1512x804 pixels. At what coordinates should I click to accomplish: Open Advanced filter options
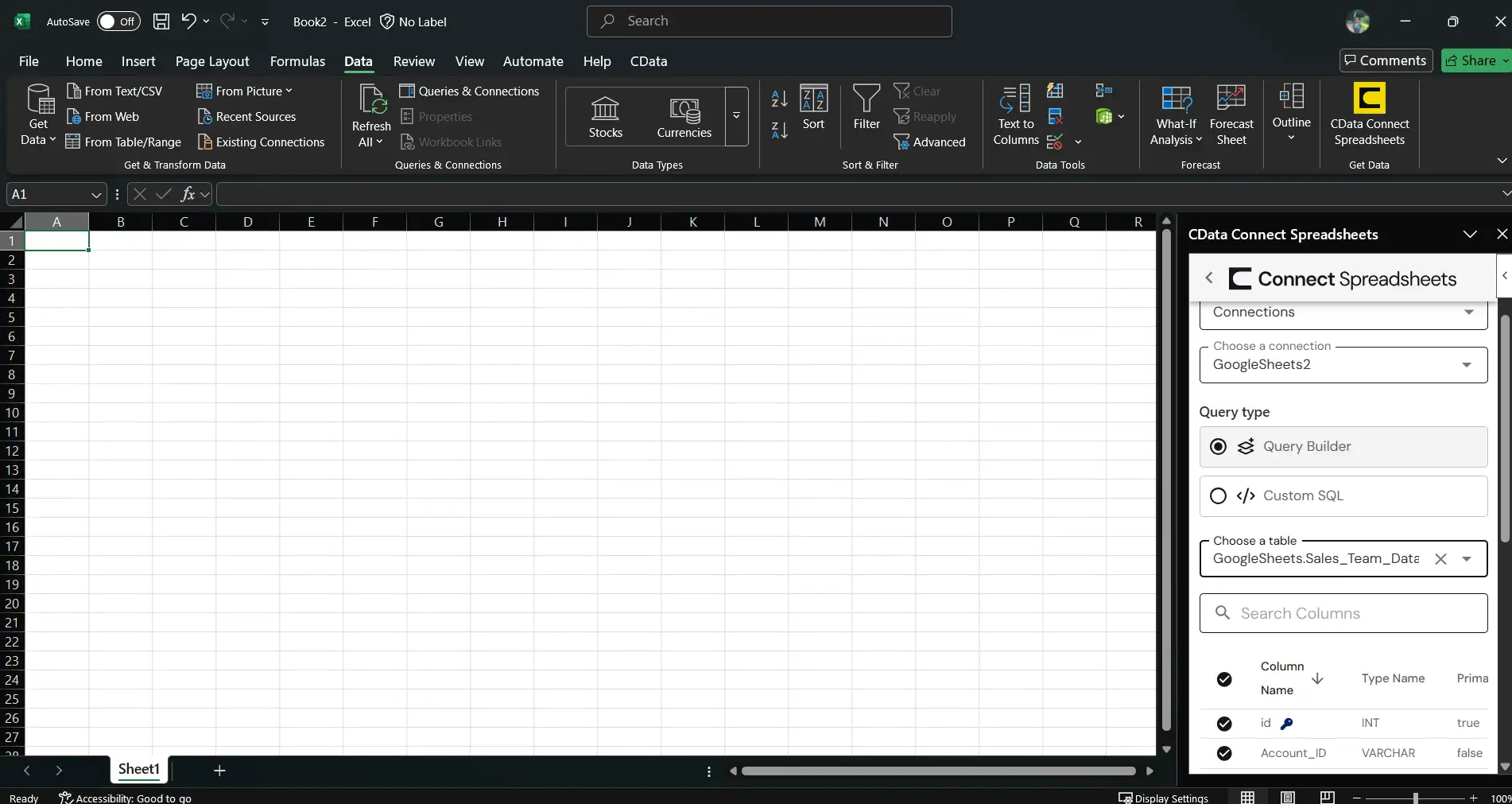click(929, 142)
